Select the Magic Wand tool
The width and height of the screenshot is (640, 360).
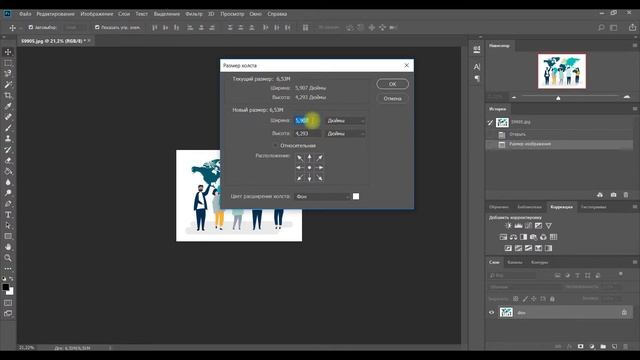[8, 84]
